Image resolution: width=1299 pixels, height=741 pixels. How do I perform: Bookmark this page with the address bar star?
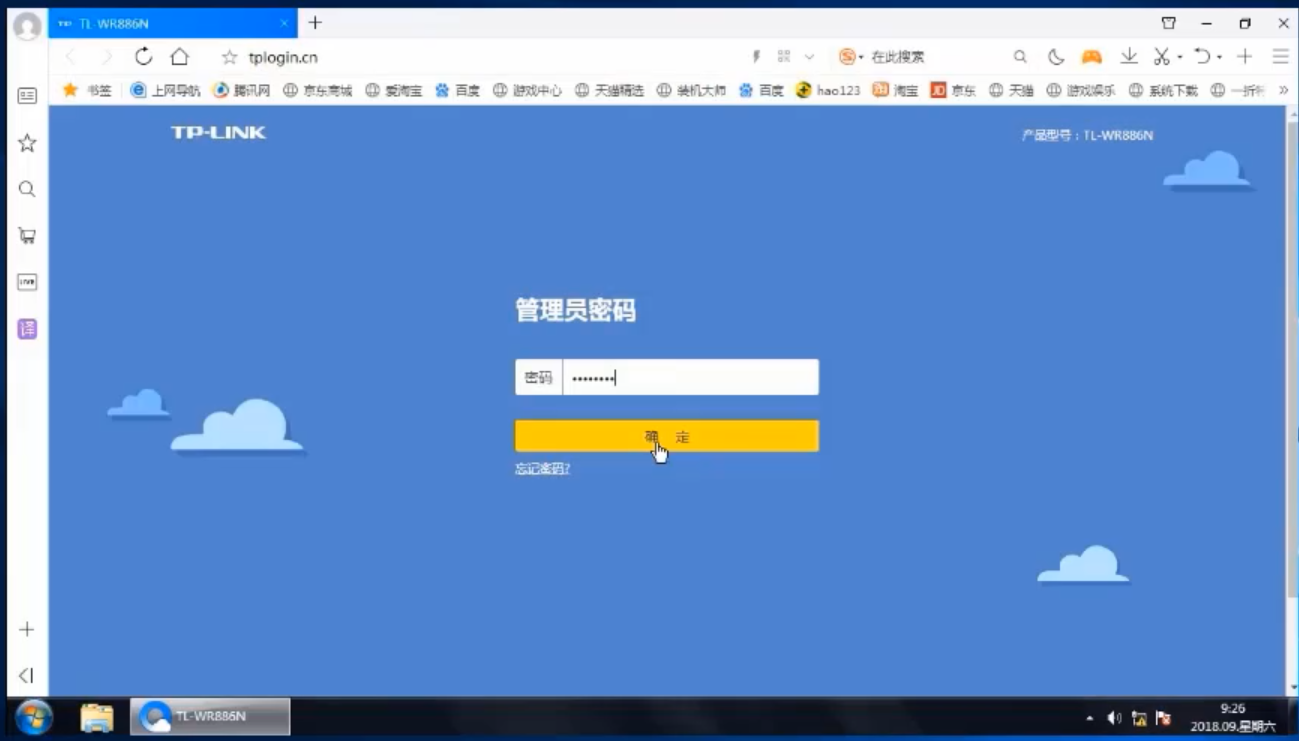tap(229, 58)
